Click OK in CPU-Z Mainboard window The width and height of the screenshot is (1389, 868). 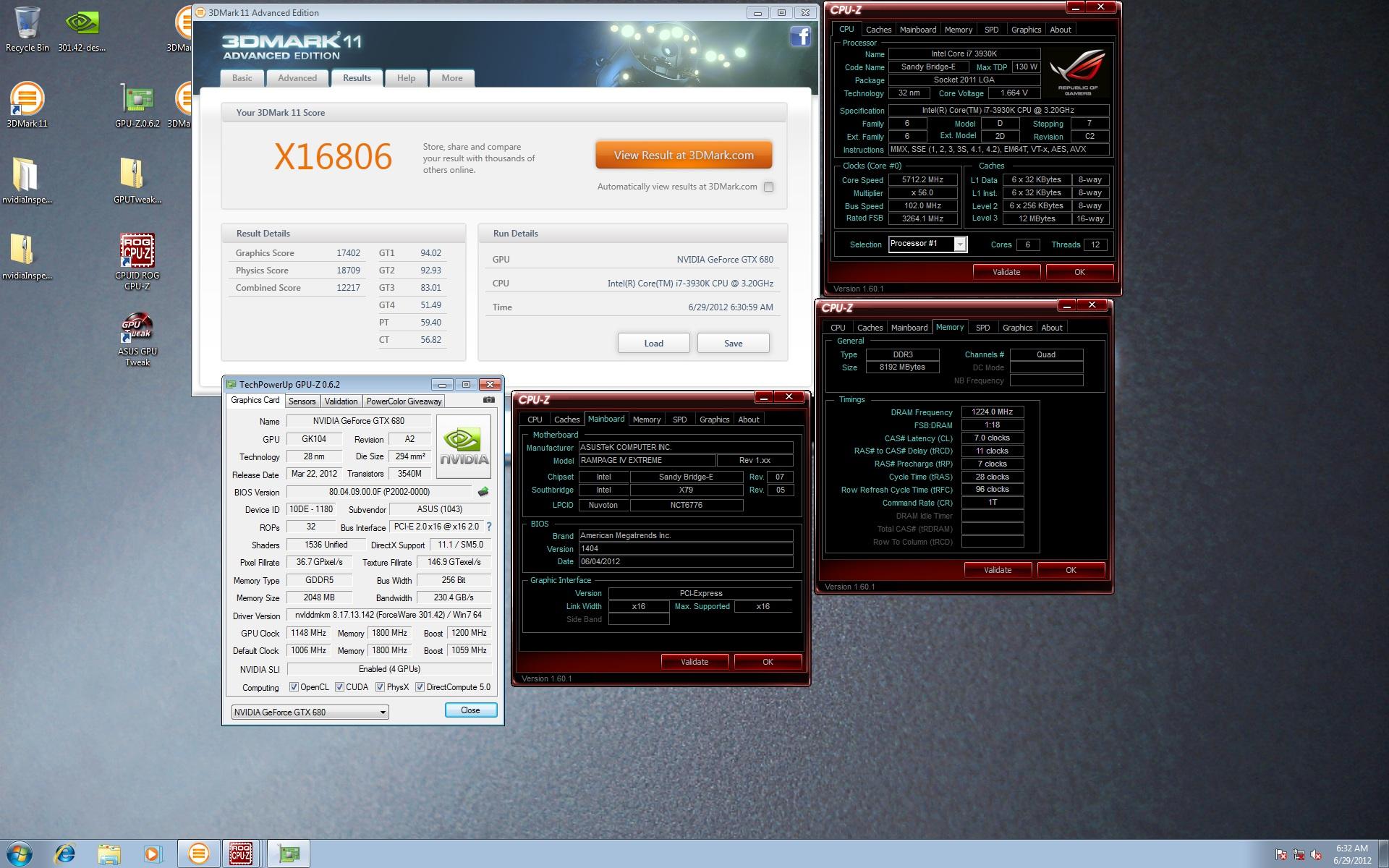pos(768,662)
